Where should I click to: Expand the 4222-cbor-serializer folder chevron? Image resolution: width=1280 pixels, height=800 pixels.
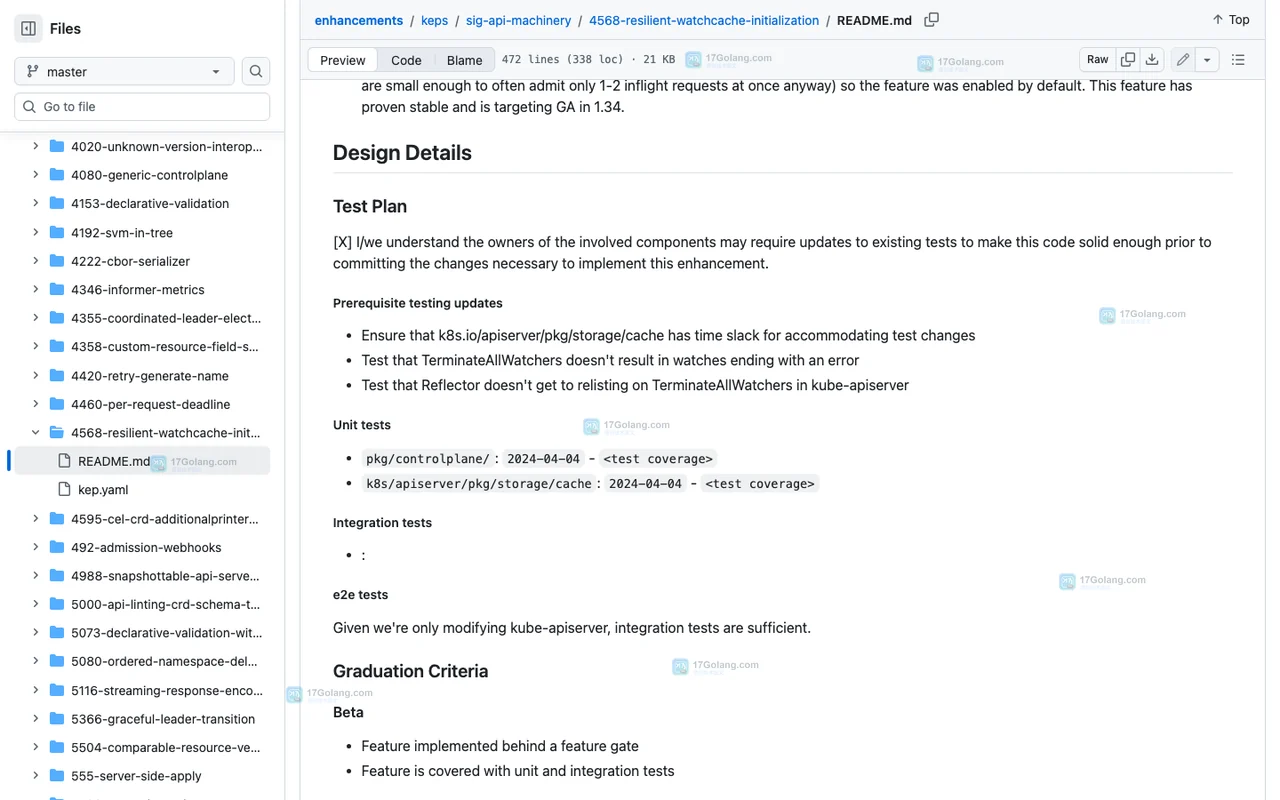[x=36, y=261]
